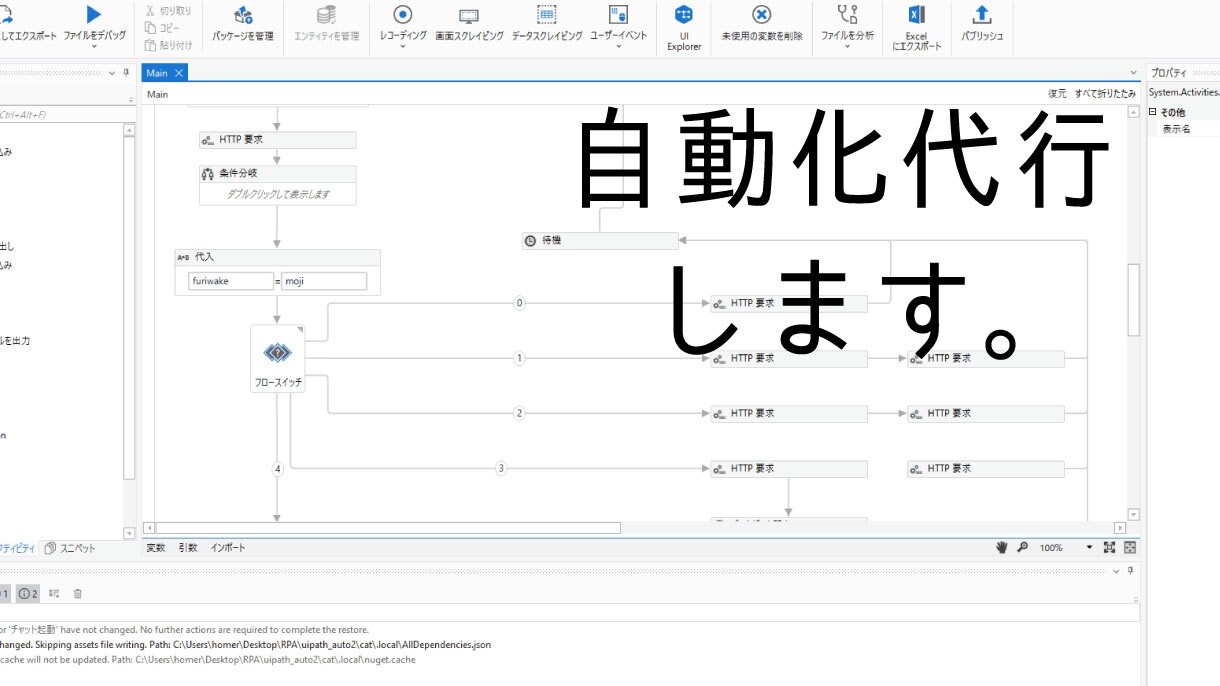Viewport: 1220px width, 686px height.
Task: Click the furiwake field in 代入
Action: 231,281
